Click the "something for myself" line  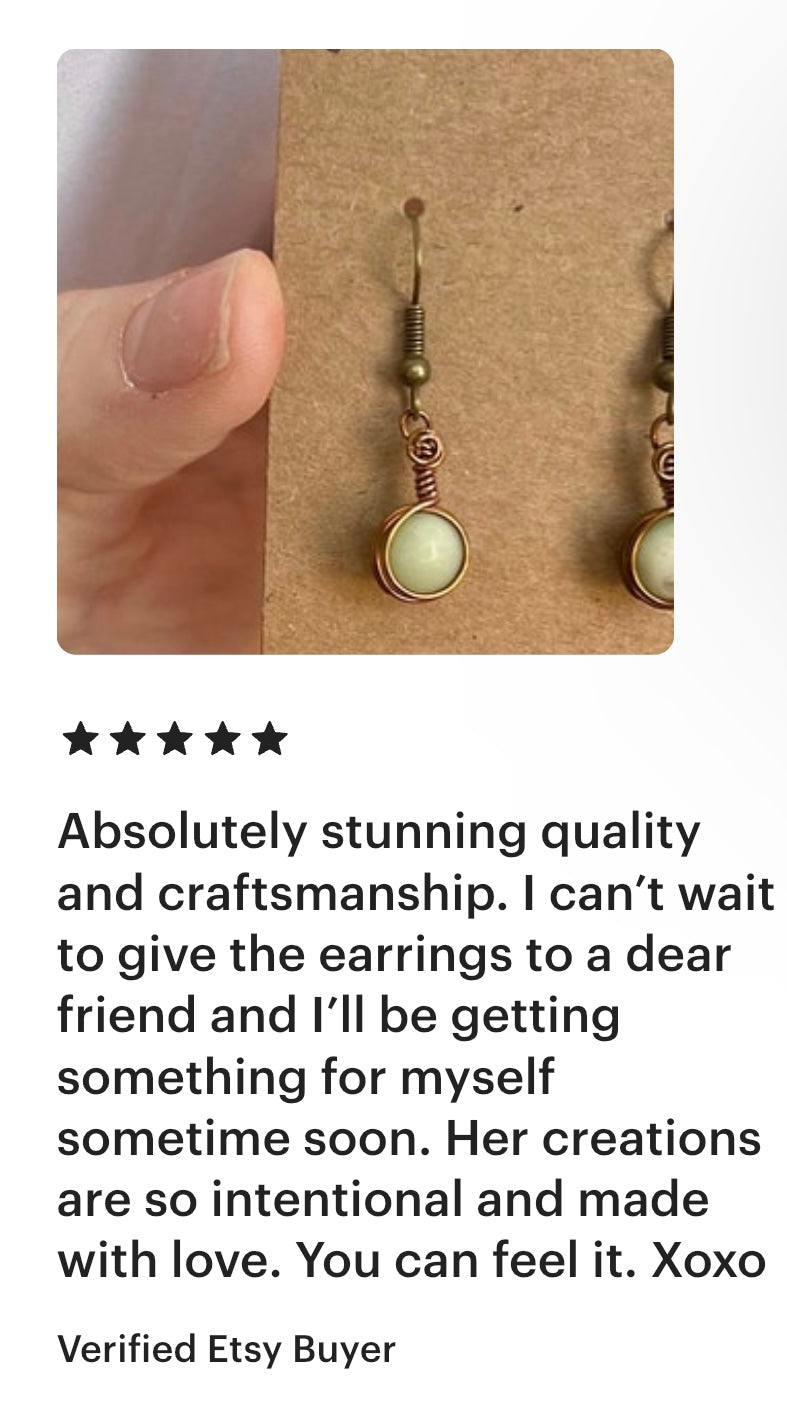[x=305, y=1079]
